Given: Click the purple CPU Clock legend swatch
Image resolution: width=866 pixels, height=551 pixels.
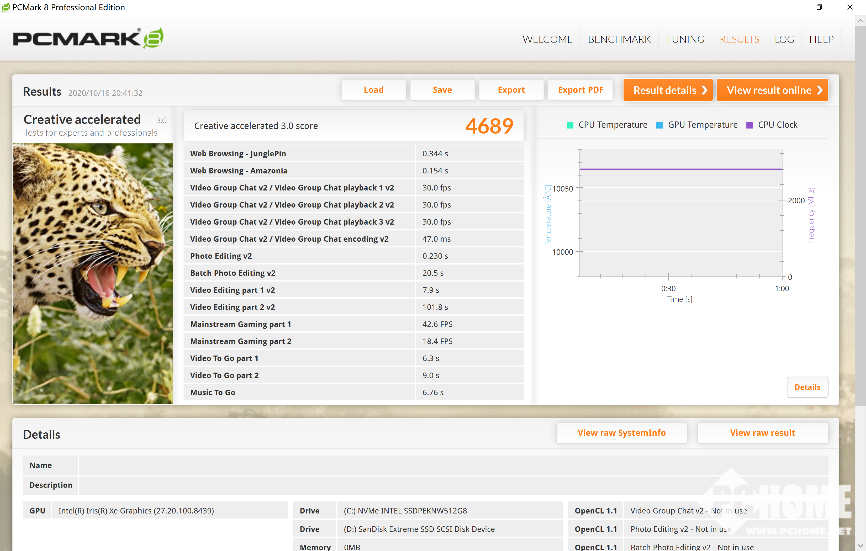Looking at the screenshot, I should [749, 125].
